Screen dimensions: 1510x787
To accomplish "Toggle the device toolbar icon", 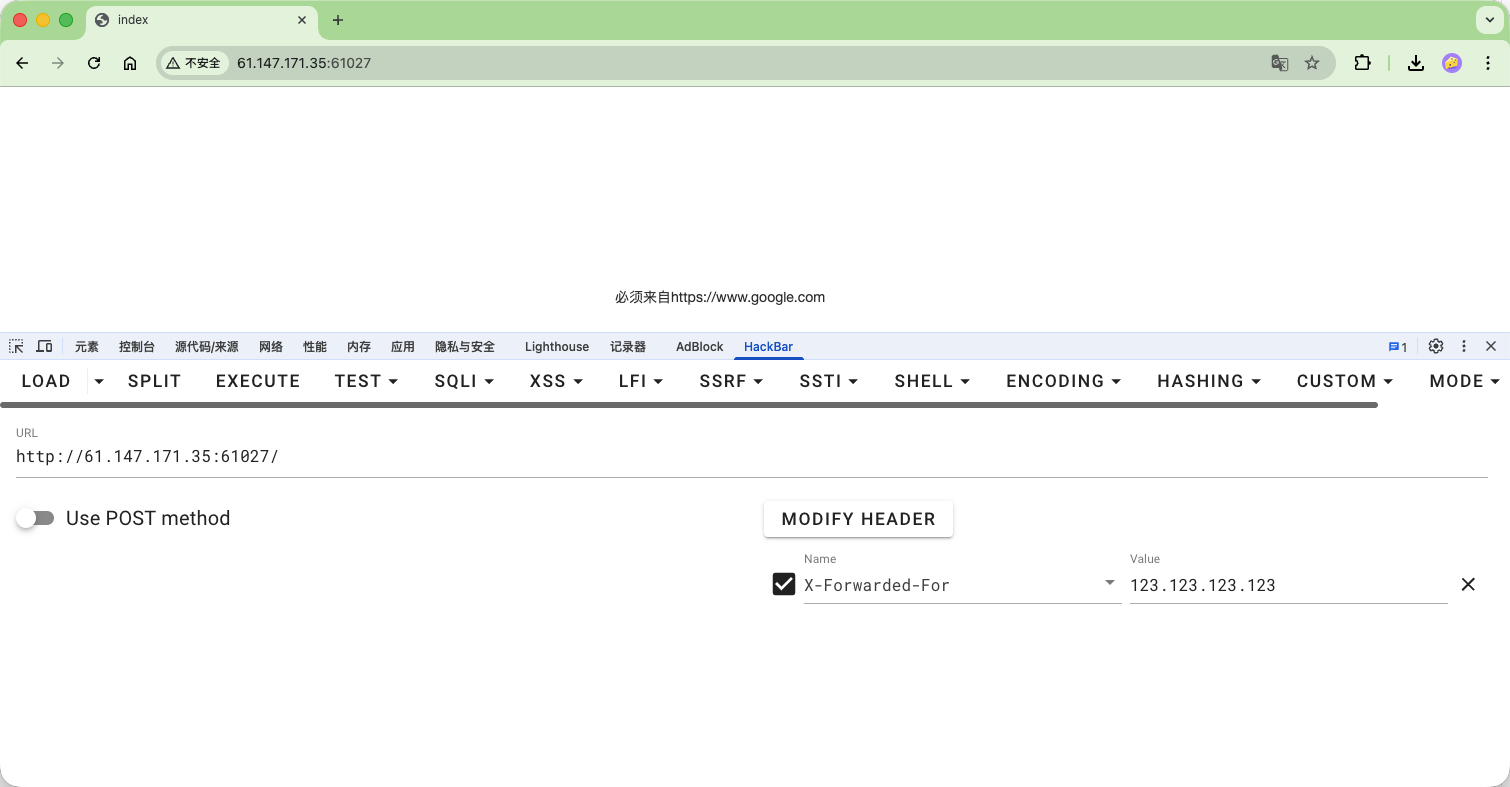I will coord(44,346).
